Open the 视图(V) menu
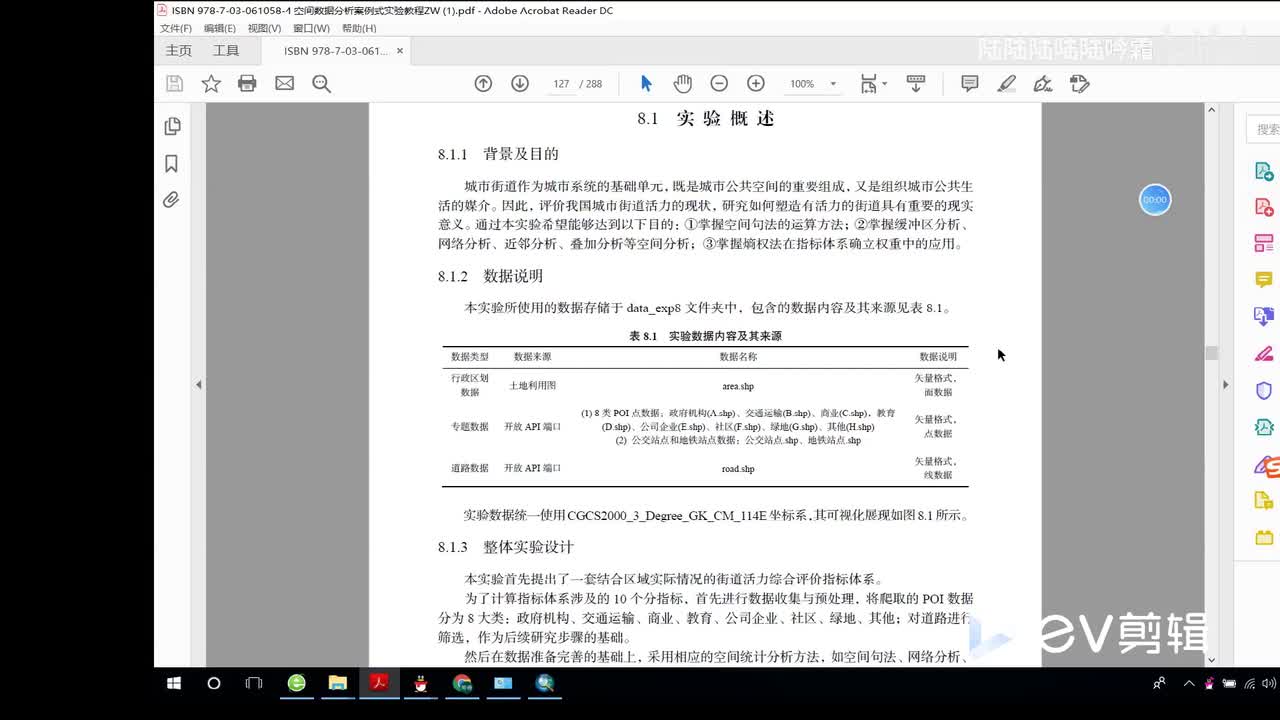Screen dimensions: 1280x720 pos(264,29)
